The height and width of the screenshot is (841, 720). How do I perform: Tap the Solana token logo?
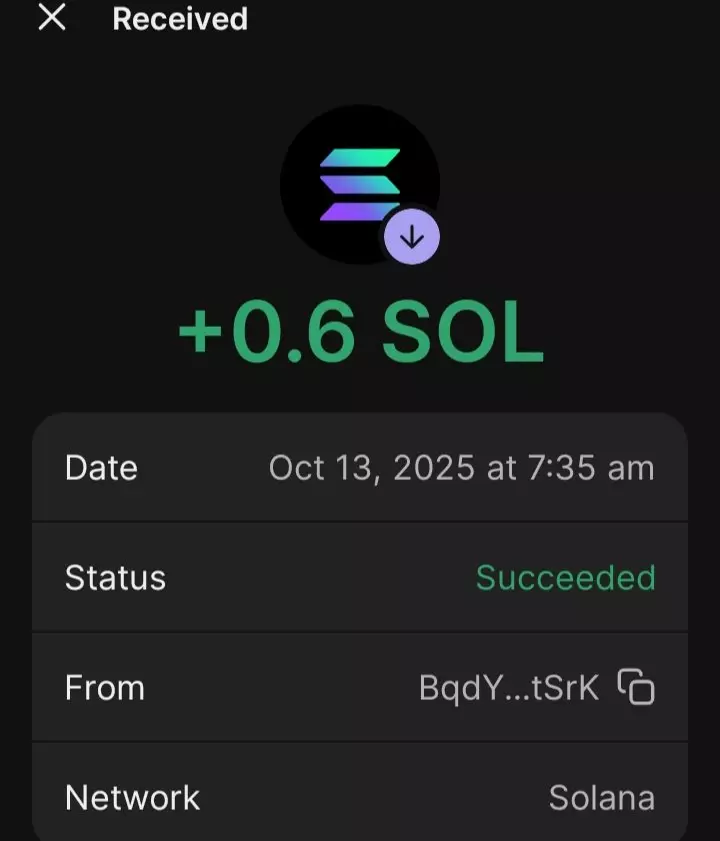coord(359,184)
